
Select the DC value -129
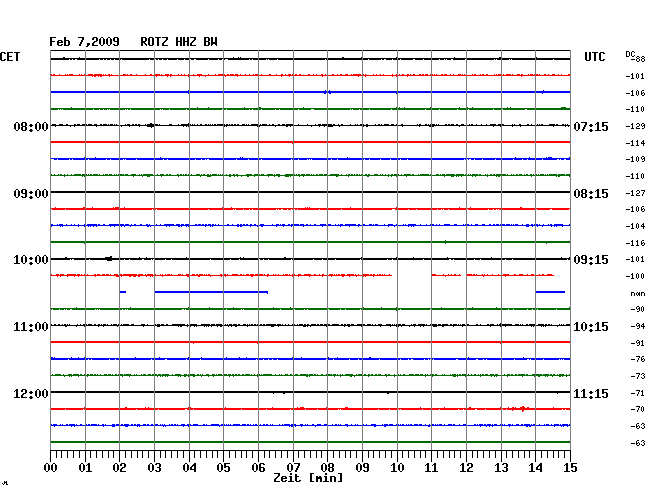tap(635, 126)
